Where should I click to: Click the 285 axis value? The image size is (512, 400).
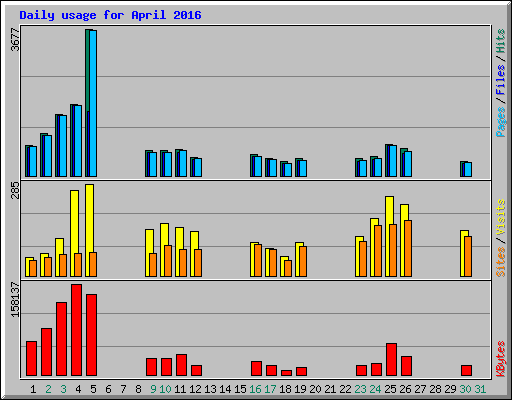coord(15,190)
